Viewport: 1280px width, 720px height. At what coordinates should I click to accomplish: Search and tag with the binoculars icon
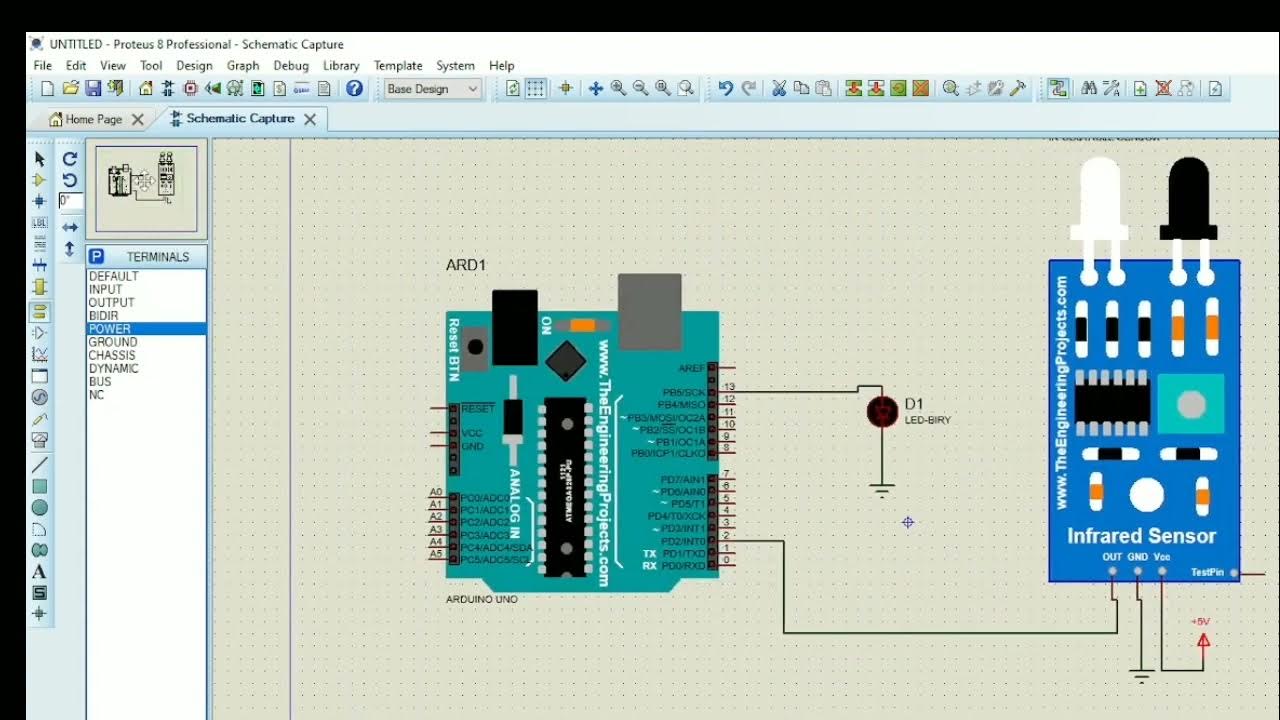point(1089,89)
